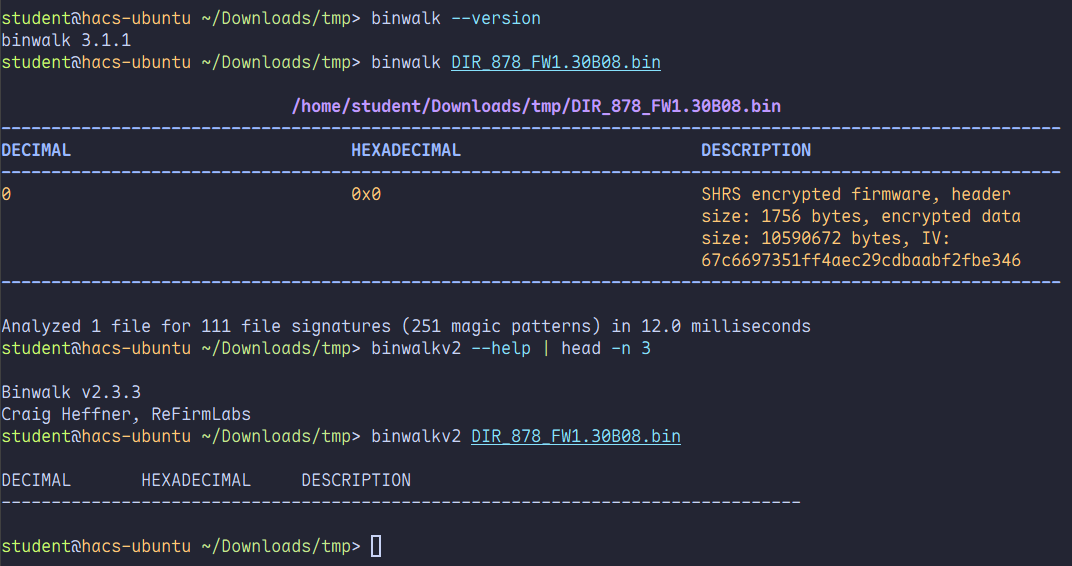
Task: Click the DESCRIPTION header in the upper table
Action: [756, 150]
